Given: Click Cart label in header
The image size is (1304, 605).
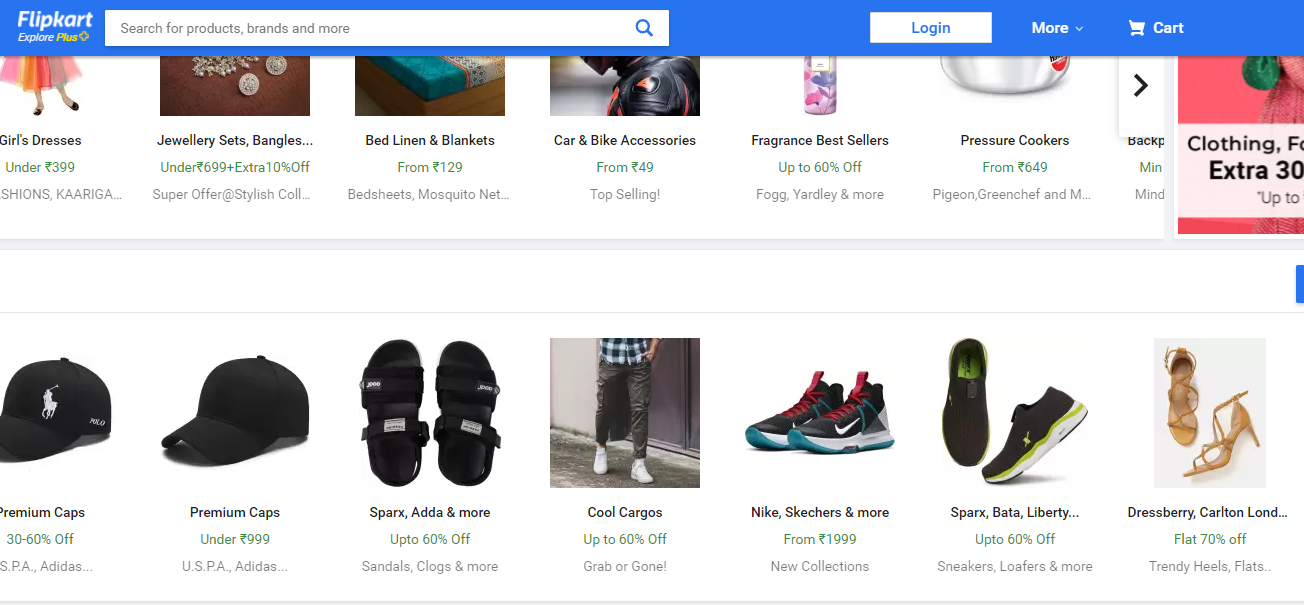Looking at the screenshot, I should [x=1168, y=28].
